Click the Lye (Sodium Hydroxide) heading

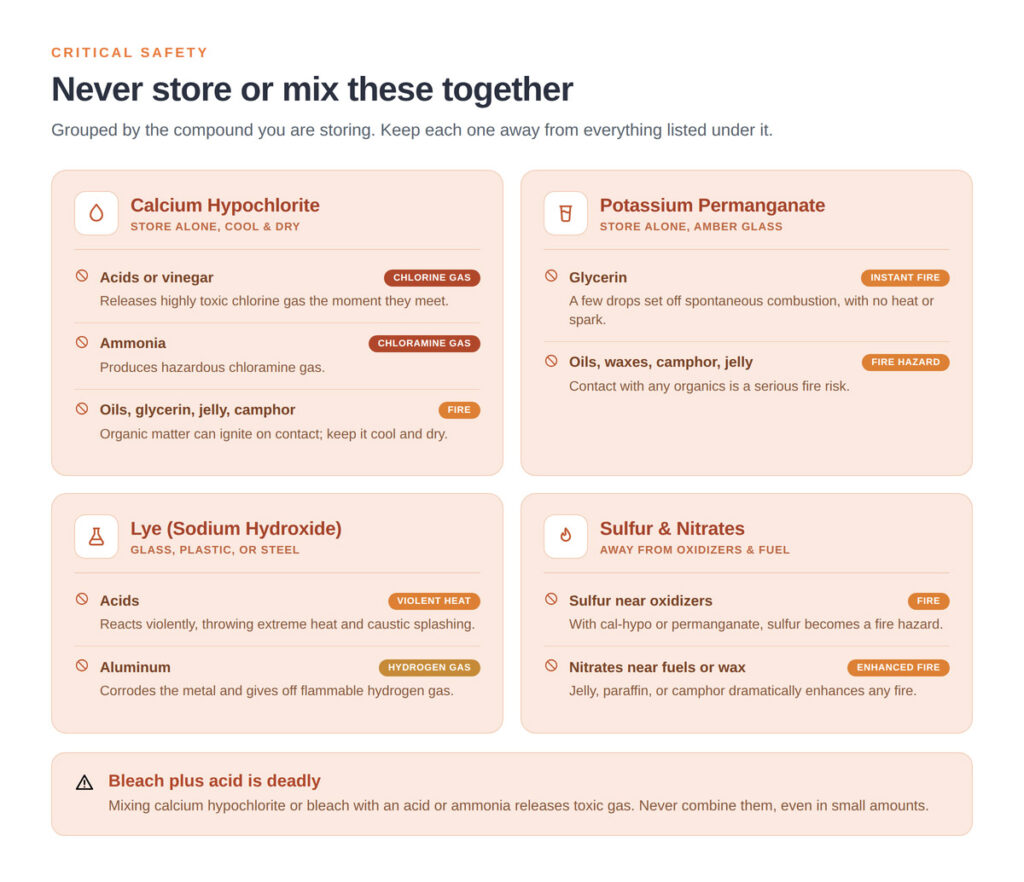(x=236, y=528)
